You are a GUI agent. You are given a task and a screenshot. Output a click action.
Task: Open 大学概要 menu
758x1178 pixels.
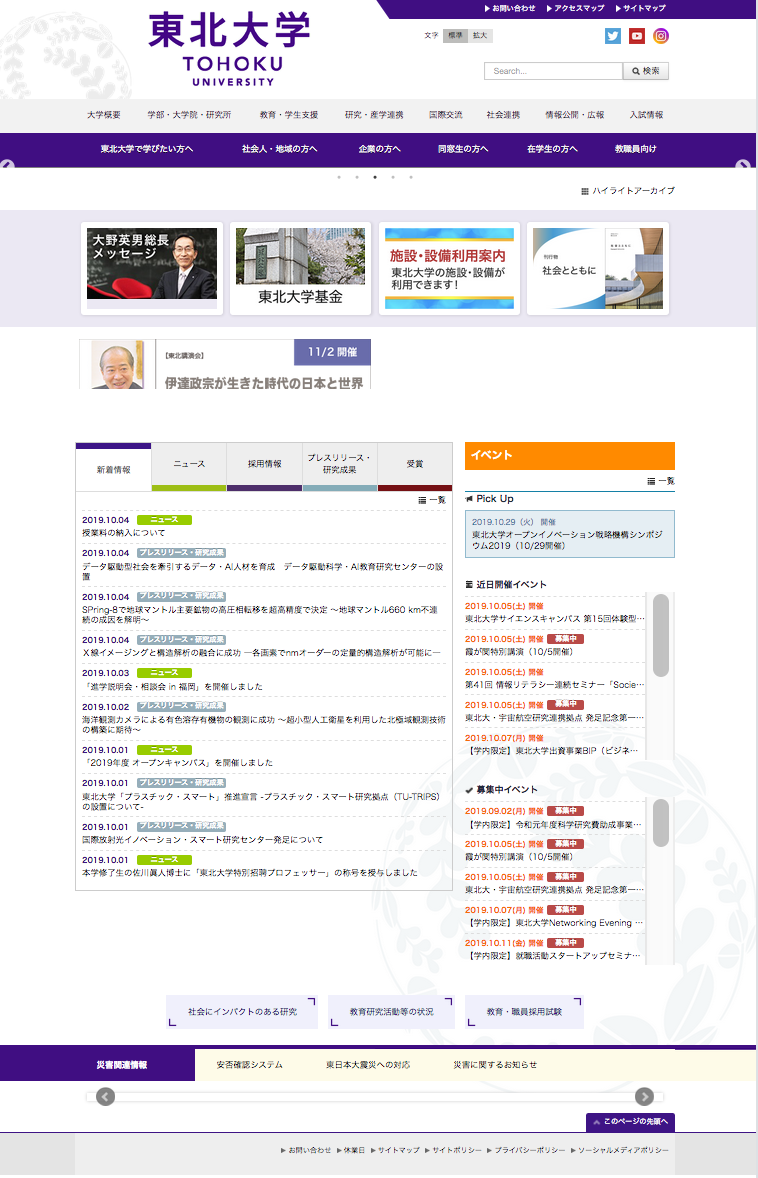tap(104, 115)
